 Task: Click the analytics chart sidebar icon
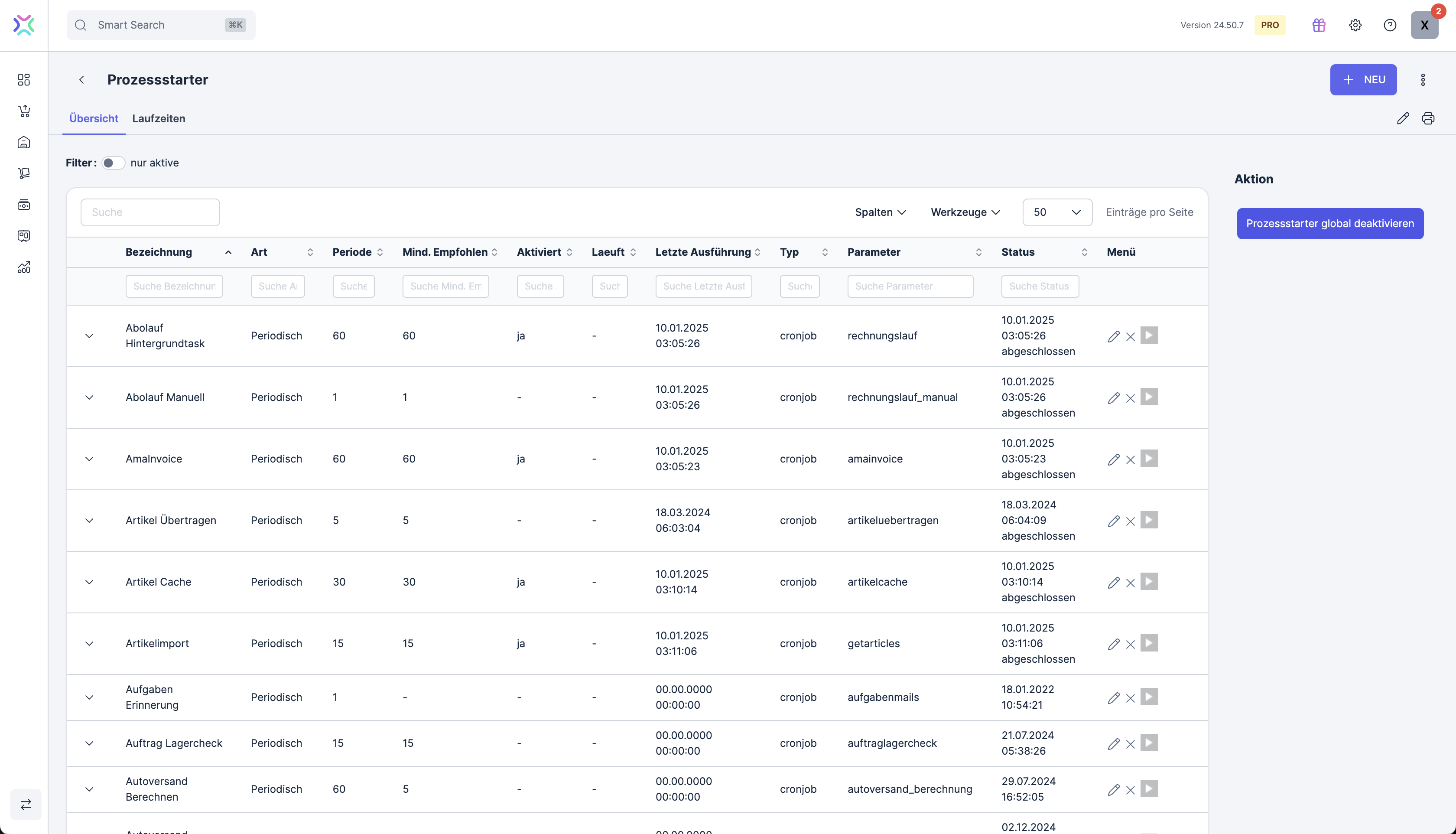pos(23,267)
